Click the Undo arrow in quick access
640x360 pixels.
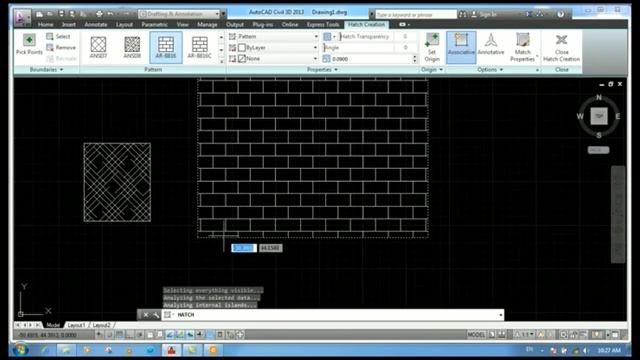coord(110,14)
